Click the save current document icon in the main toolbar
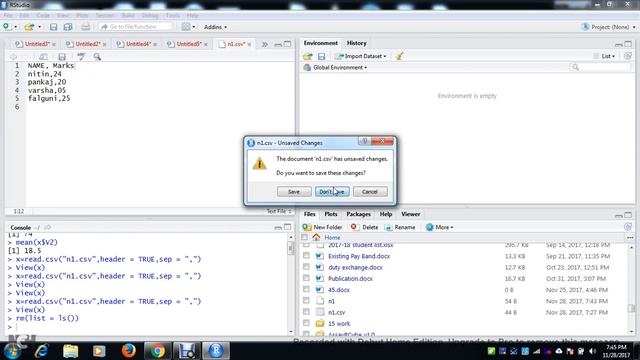The width and height of the screenshot is (640, 360). click(x=53, y=27)
